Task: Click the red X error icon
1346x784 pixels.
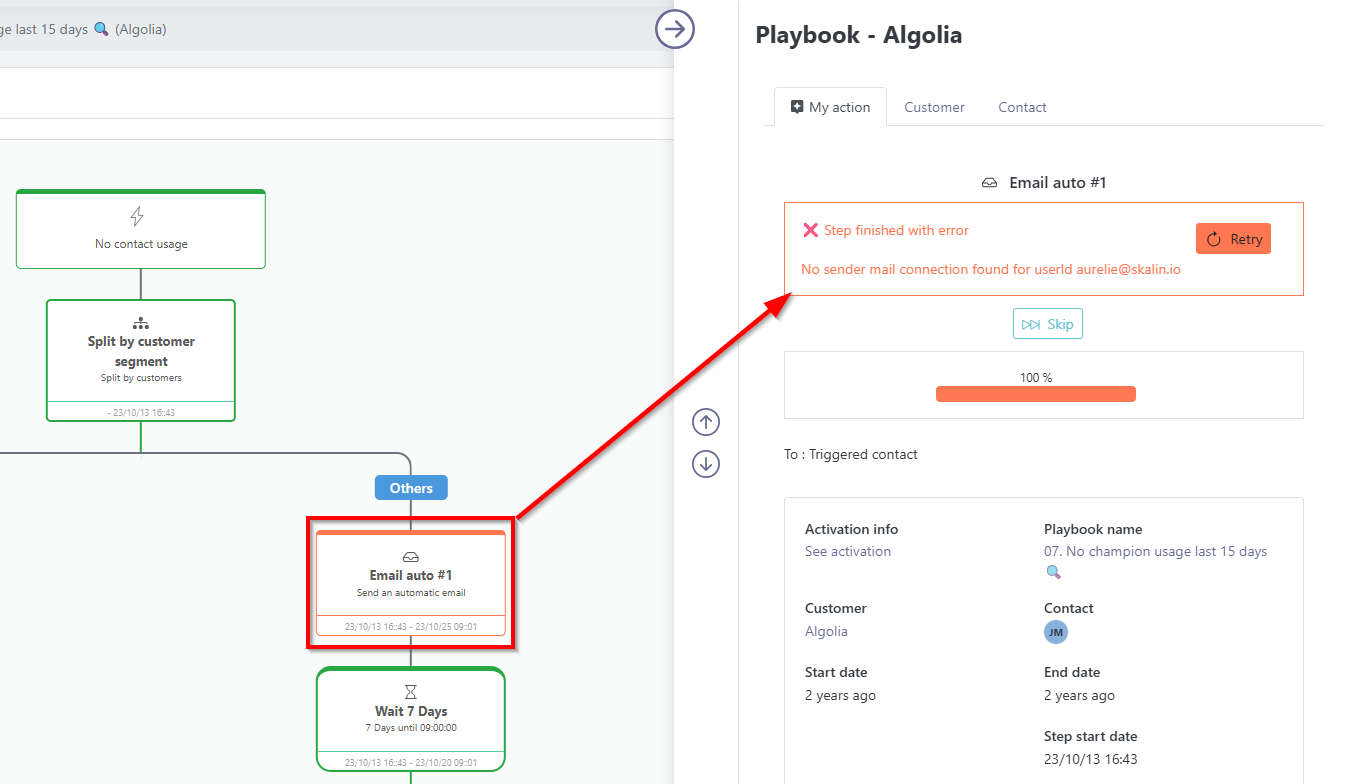Action: (811, 230)
